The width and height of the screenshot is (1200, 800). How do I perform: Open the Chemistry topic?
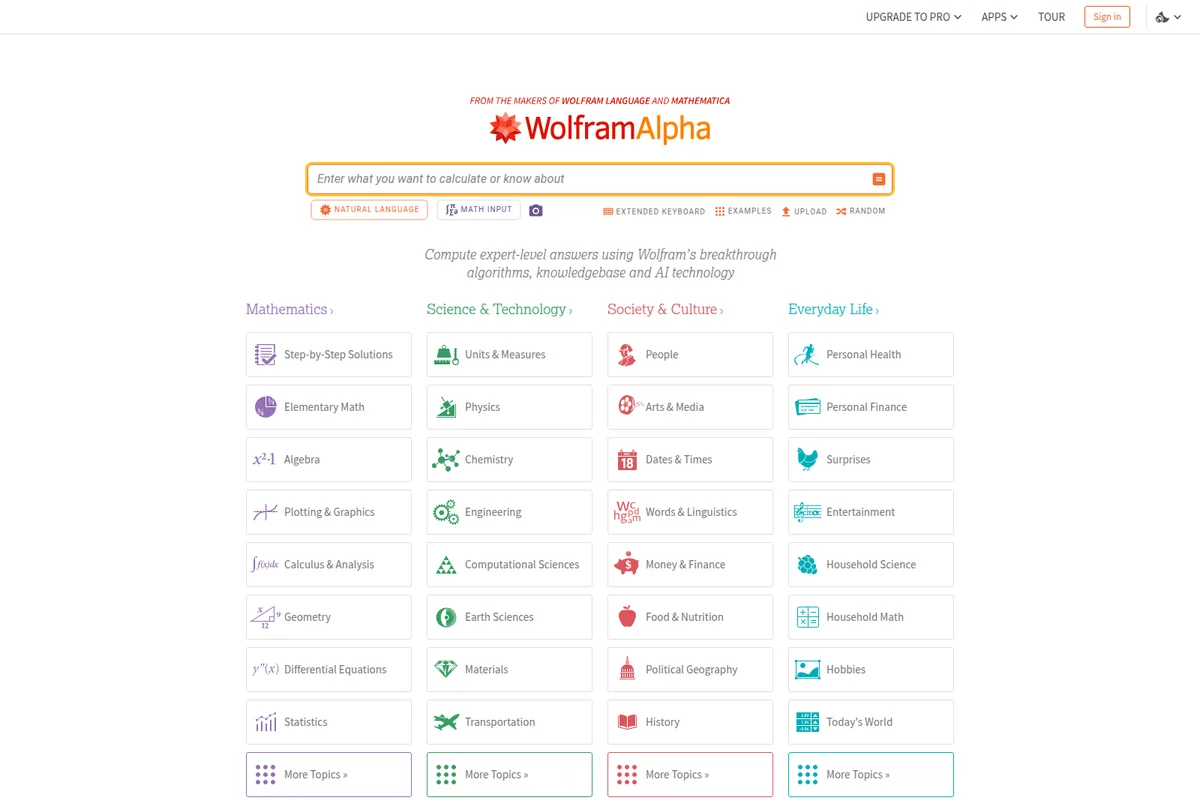coord(508,459)
